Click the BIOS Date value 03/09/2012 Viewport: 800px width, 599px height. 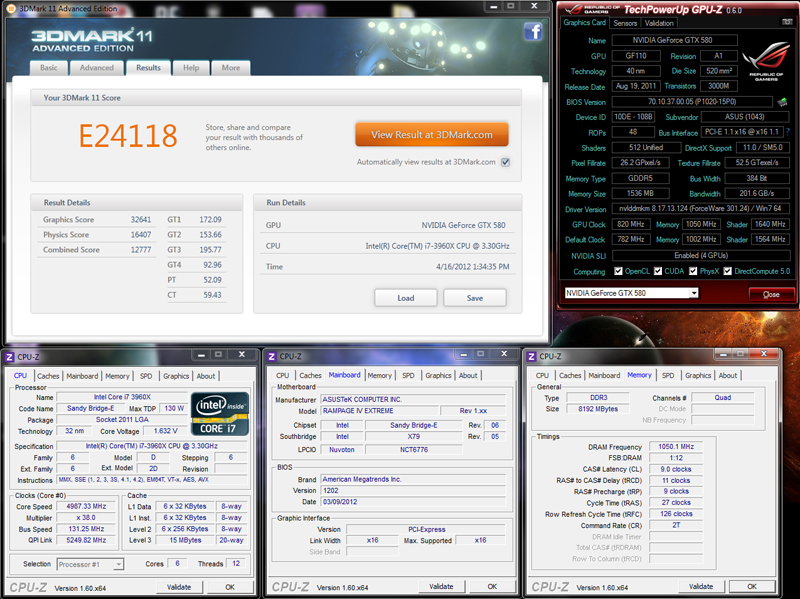340,502
